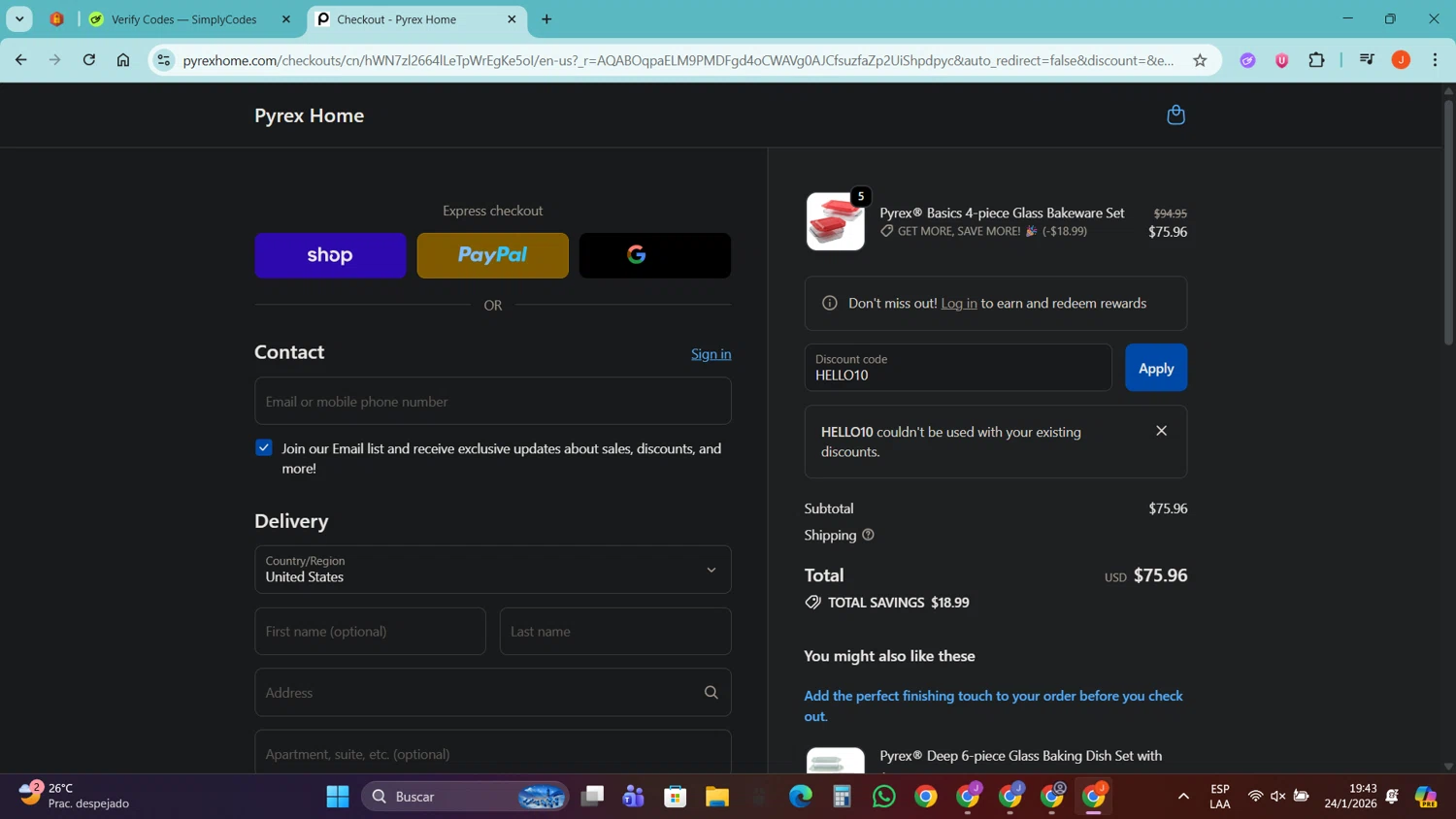Screen dimensions: 1456x819
Task: Open Microsoft Edge from the taskbar
Action: click(801, 797)
